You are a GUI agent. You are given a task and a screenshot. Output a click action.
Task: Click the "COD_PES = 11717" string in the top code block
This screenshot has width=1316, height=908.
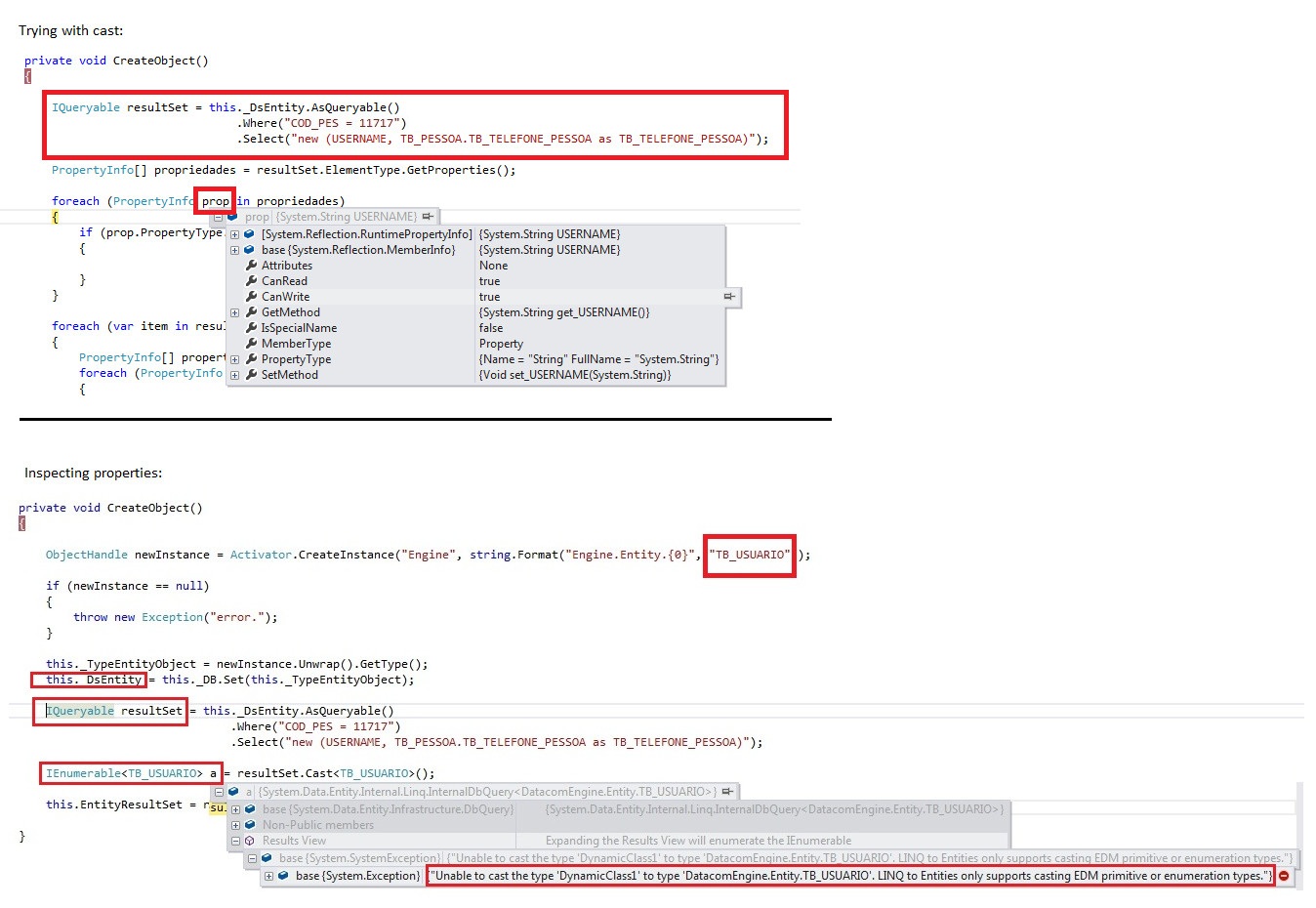click(341, 123)
